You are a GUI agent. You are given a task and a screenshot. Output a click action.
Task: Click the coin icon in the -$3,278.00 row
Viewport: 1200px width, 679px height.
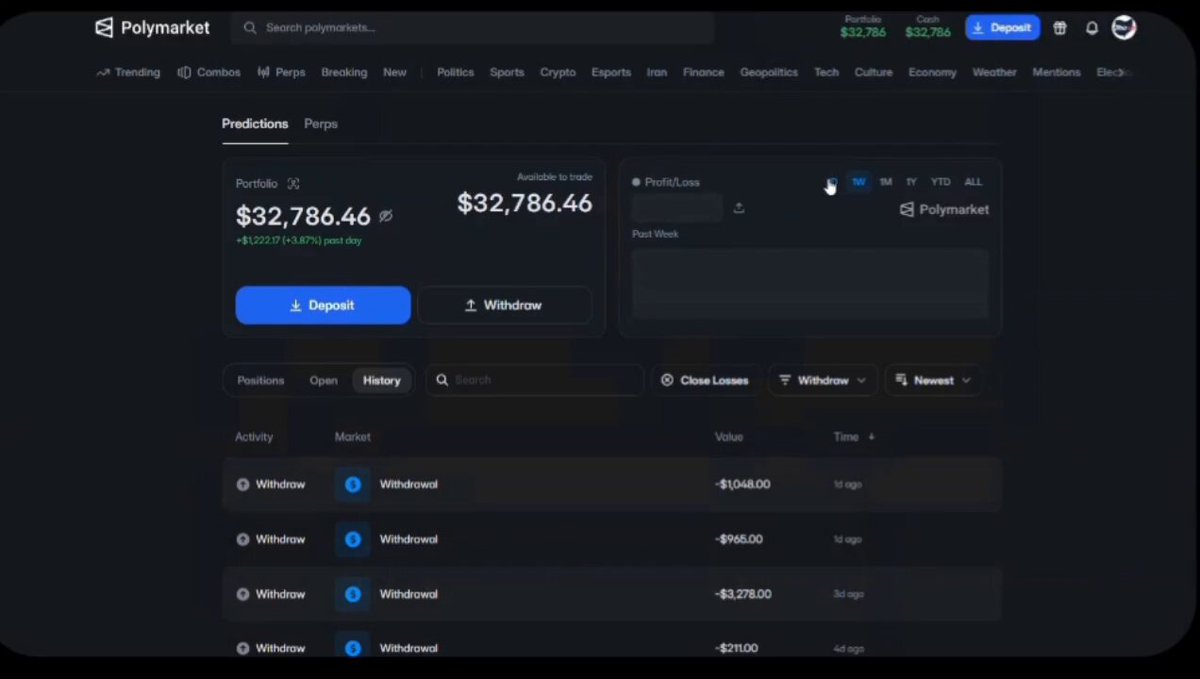(353, 594)
